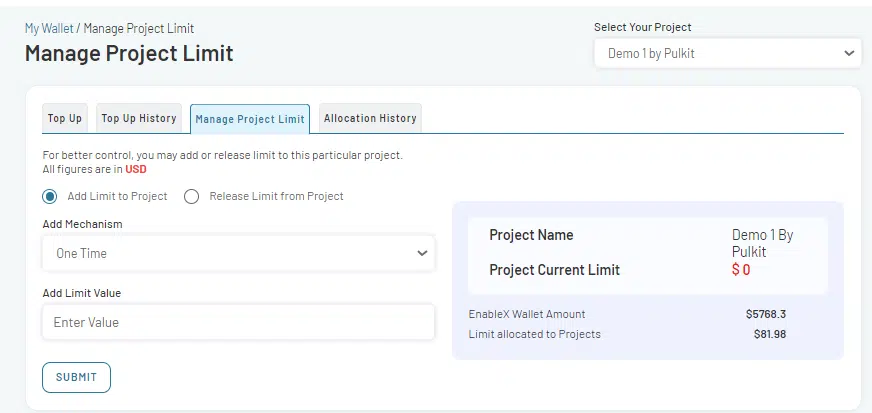Select the Manage Project Limit tab
This screenshot has width=872, height=413.
(250, 119)
